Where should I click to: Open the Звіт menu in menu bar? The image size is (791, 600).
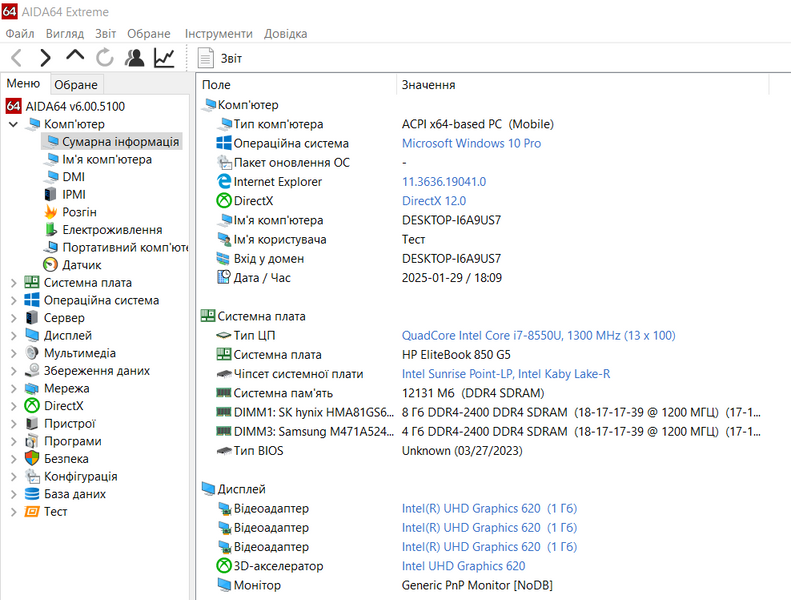[105, 34]
